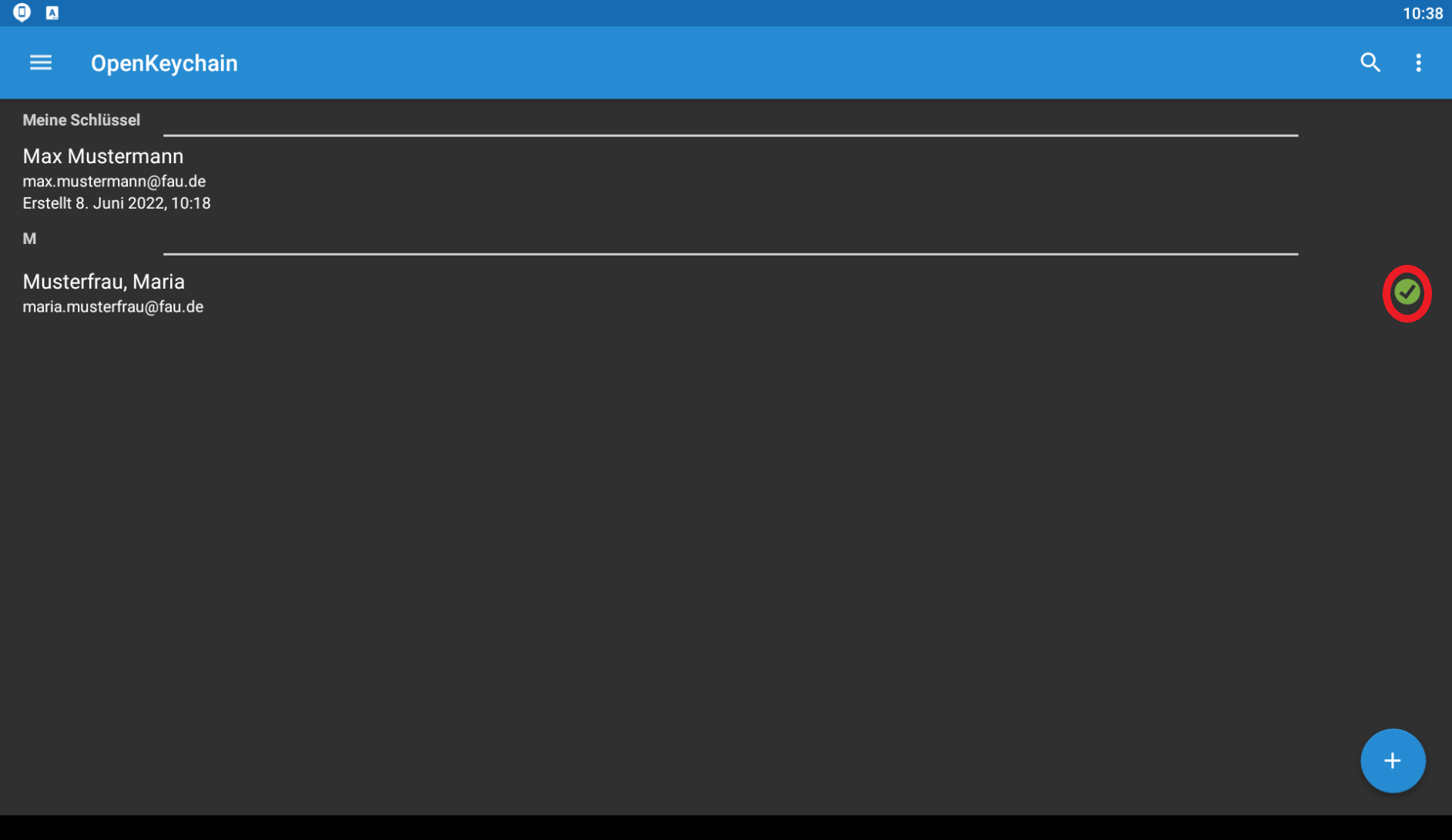Click the OpenKeychain app title

(x=164, y=63)
